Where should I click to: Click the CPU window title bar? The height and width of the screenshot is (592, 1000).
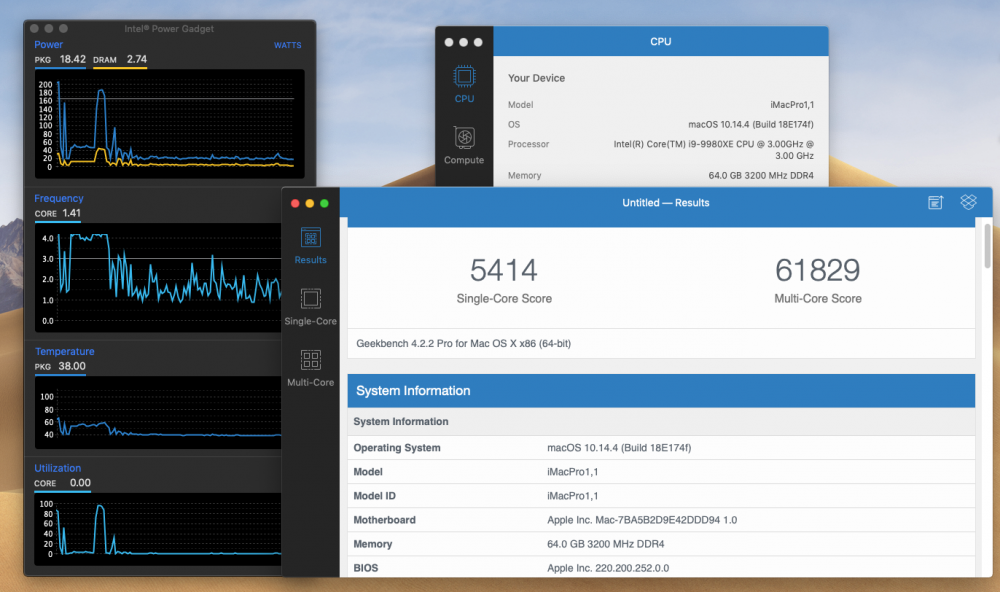pos(661,41)
